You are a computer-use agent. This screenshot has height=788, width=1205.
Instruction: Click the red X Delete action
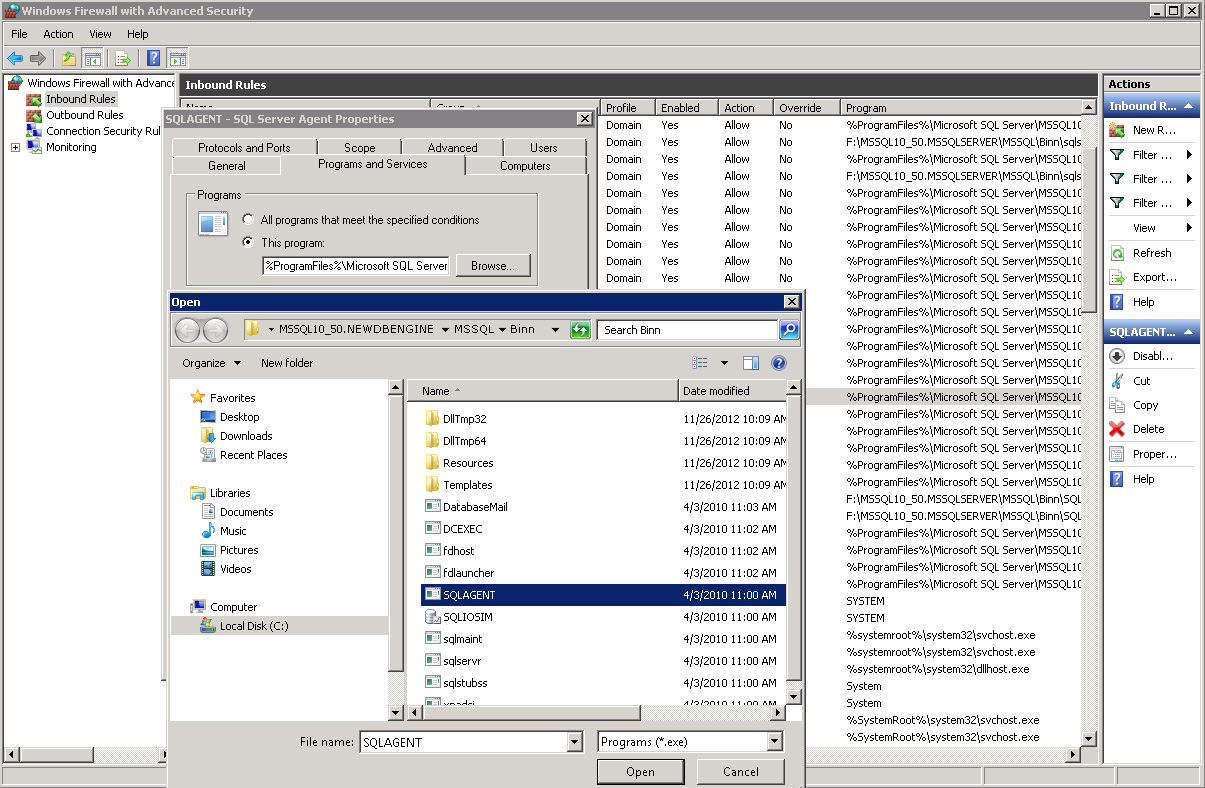tap(1117, 429)
